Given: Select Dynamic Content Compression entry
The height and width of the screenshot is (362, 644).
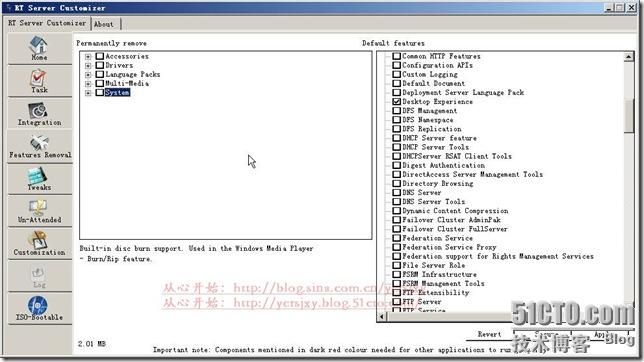Looking at the screenshot, I should tap(455, 210).
